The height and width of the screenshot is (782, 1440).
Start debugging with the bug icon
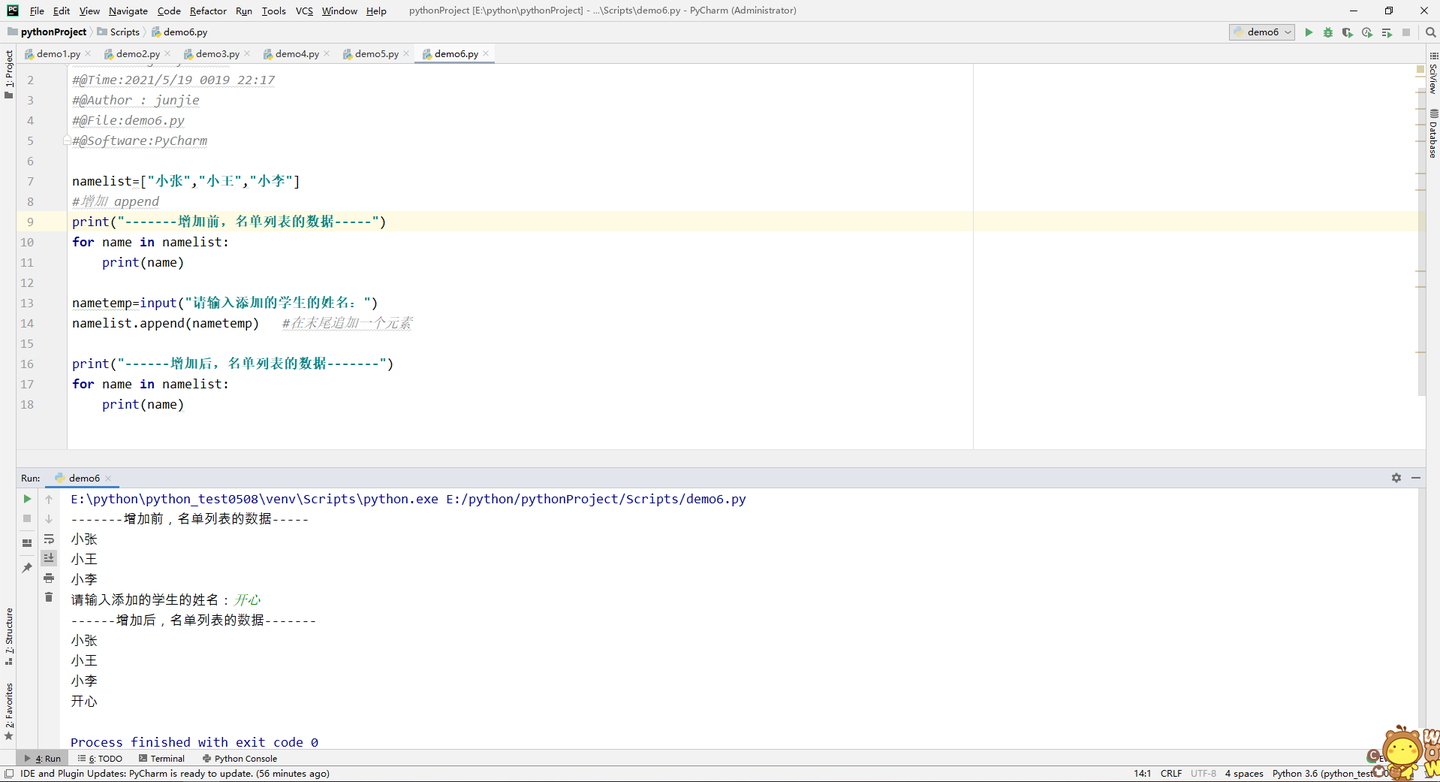(x=1328, y=32)
